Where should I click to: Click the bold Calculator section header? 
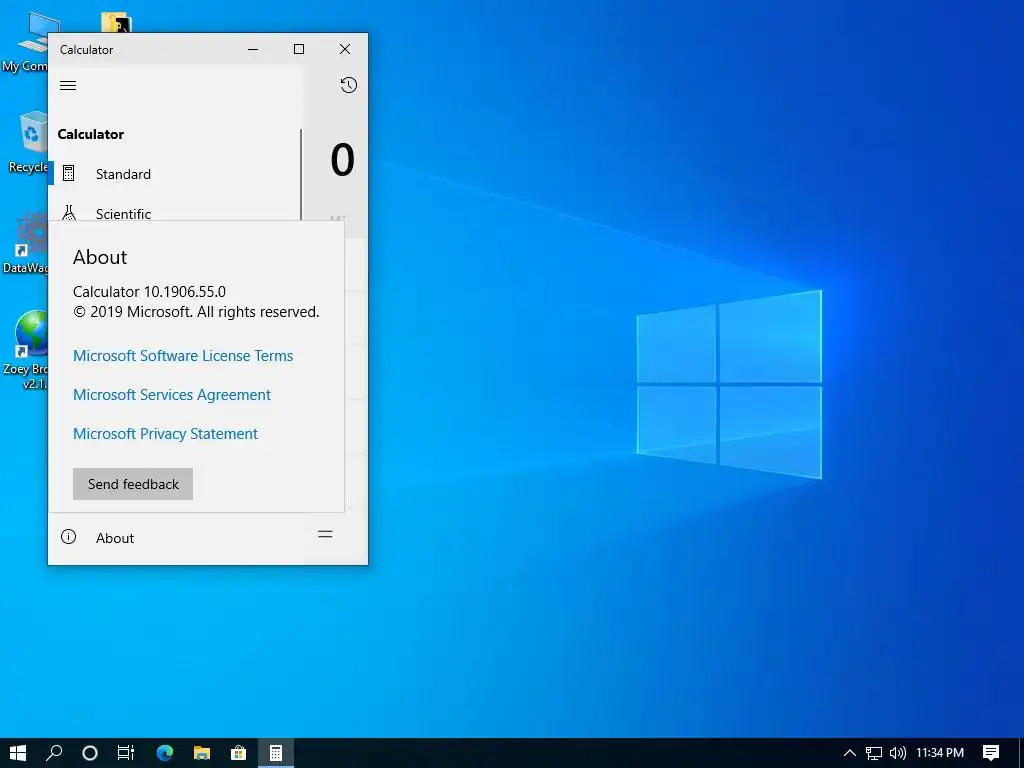[x=90, y=134]
